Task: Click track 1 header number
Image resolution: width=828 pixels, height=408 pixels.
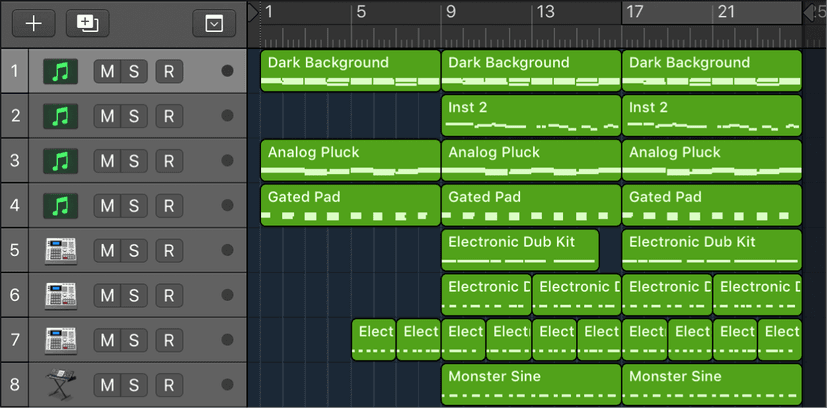Action: click(x=14, y=71)
